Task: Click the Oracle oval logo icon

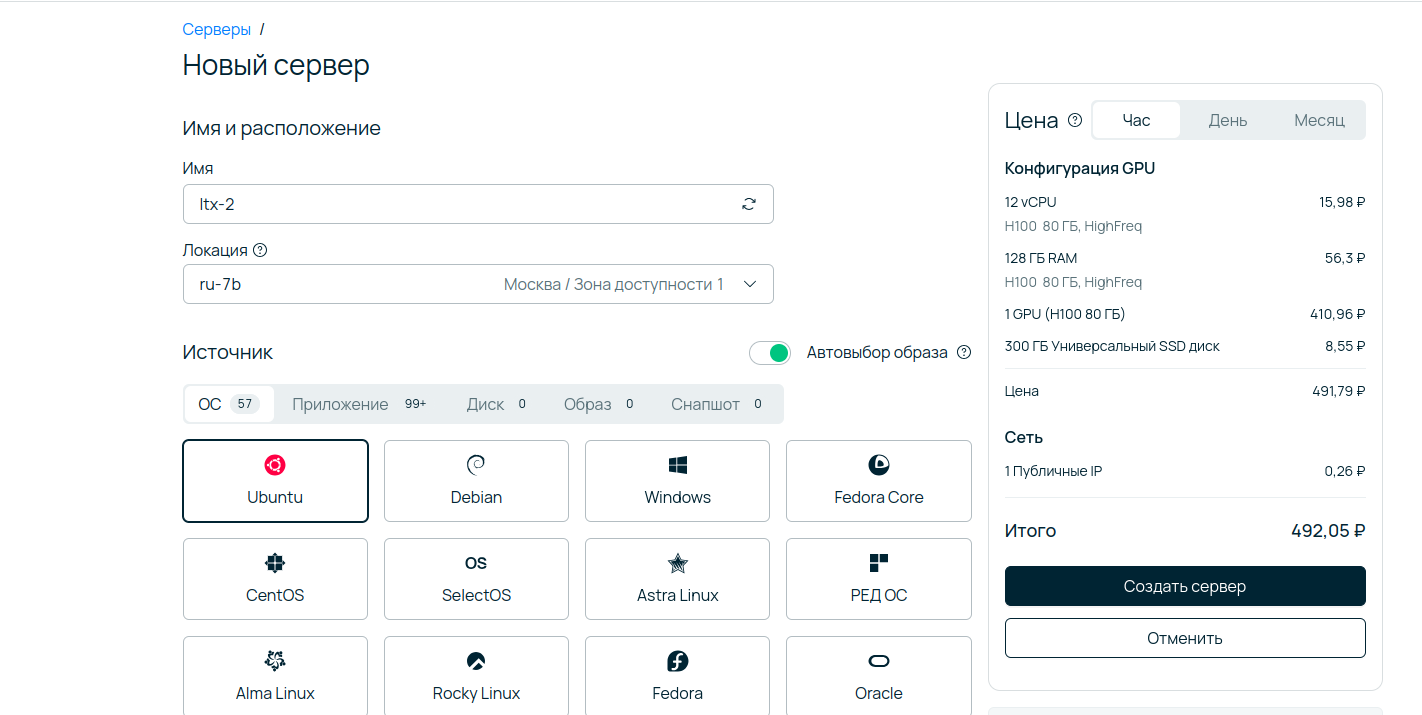Action: [x=879, y=661]
